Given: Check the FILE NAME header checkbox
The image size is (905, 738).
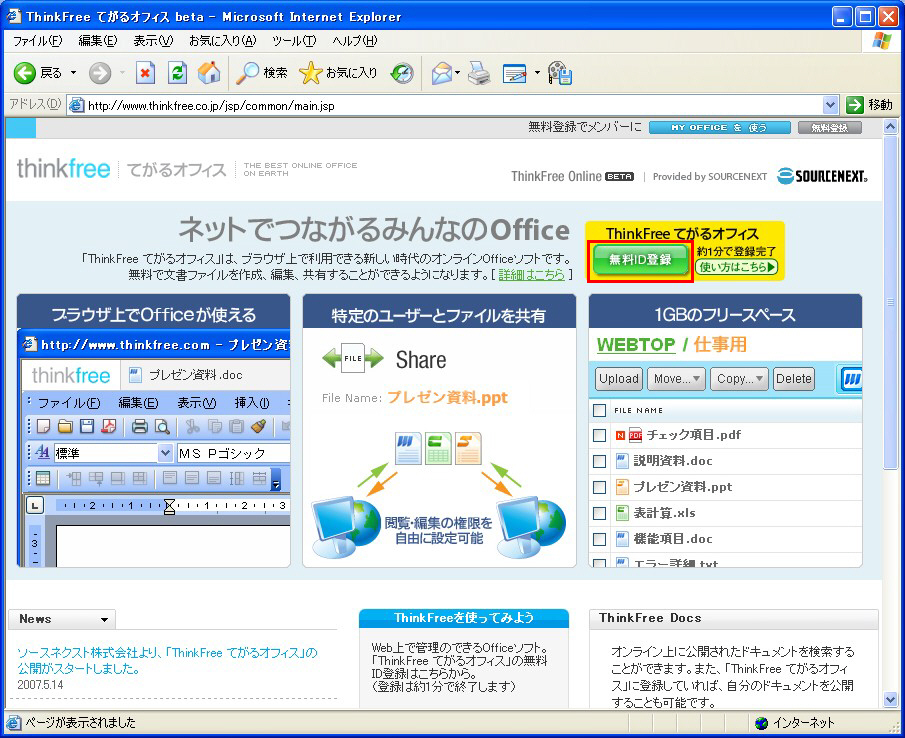Looking at the screenshot, I should (600, 410).
